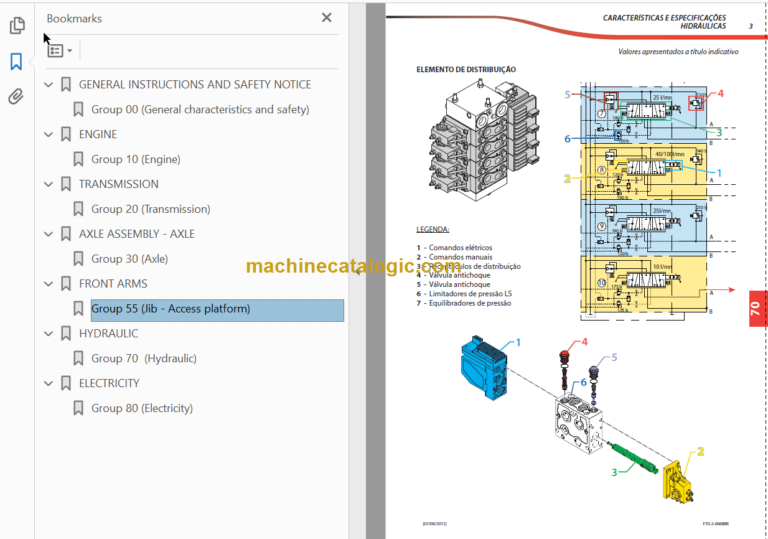Click legend line 'Comandos elétricos'
768x539 pixels.
460,248
